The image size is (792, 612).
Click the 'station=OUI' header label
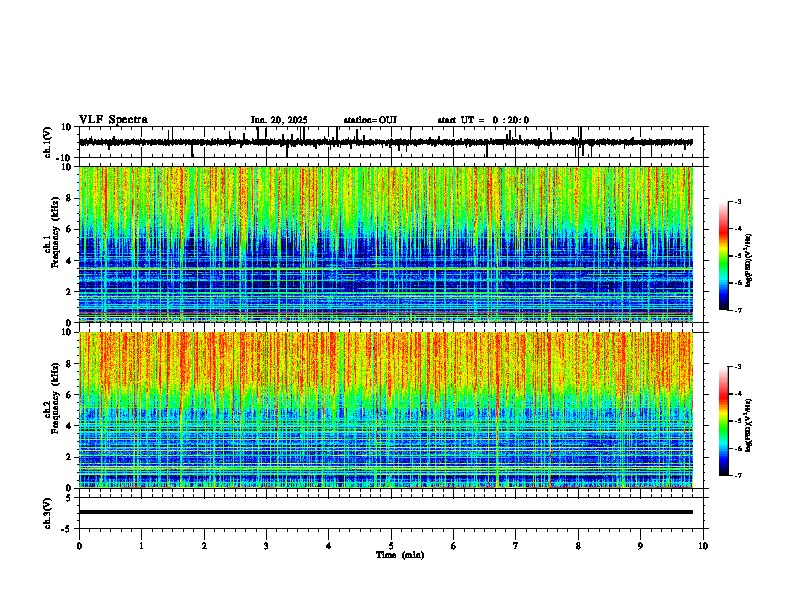370,120
